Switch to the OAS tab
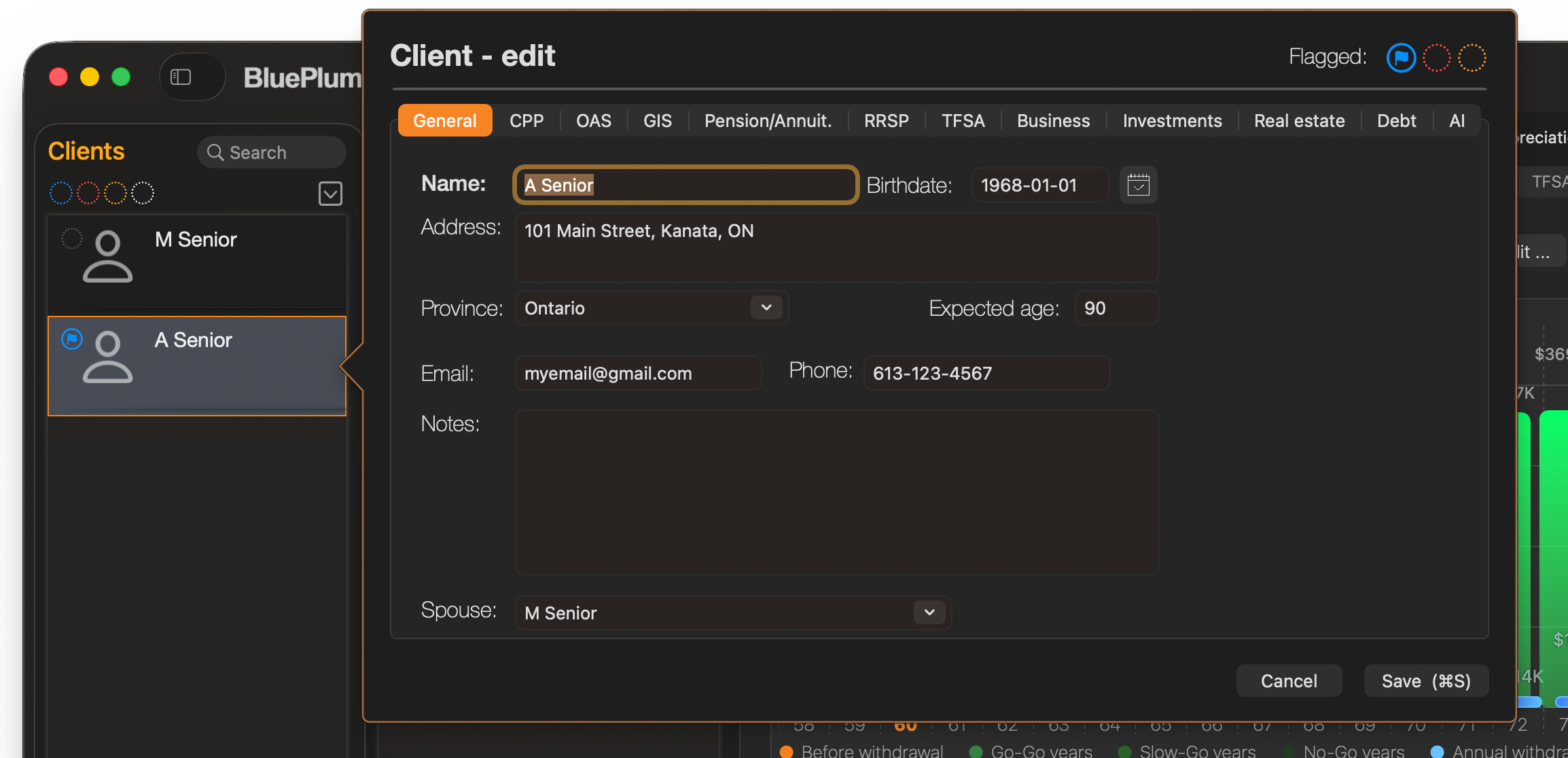 (594, 121)
